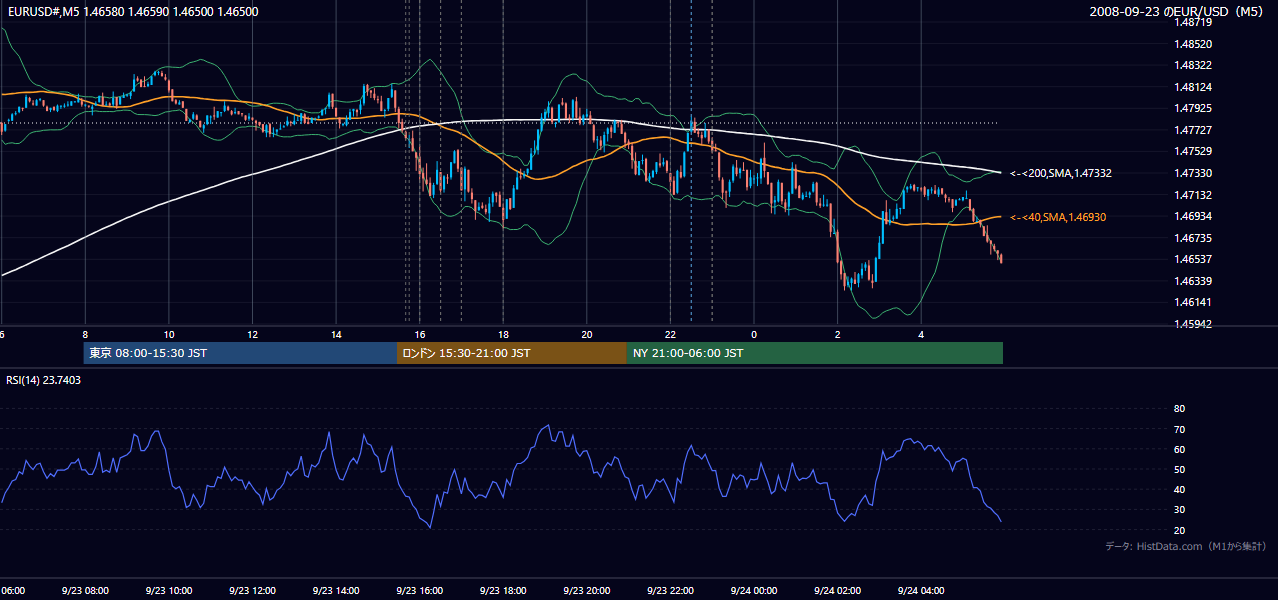Click hour tick 18 under the price chart
The image size is (1278, 600).
503,335
